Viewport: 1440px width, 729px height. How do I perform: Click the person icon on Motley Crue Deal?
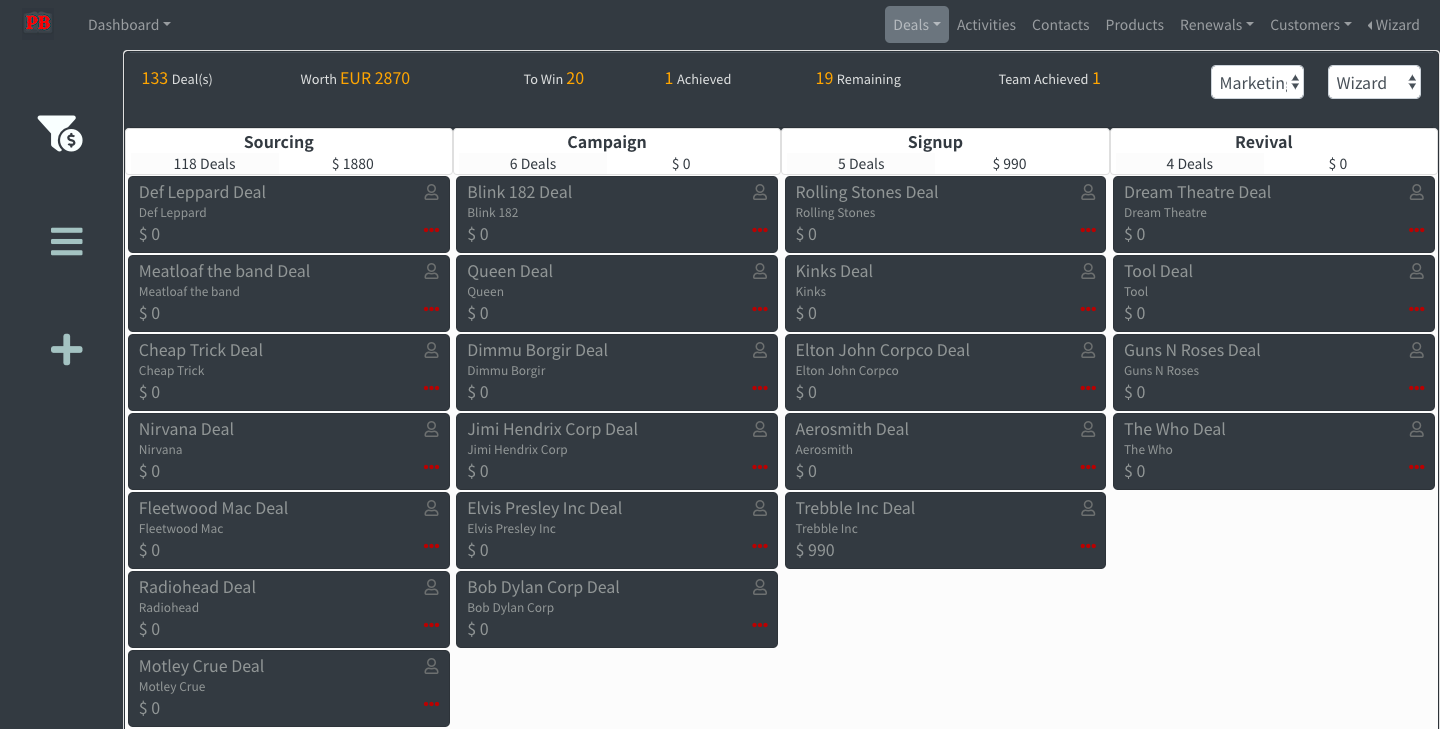click(432, 666)
